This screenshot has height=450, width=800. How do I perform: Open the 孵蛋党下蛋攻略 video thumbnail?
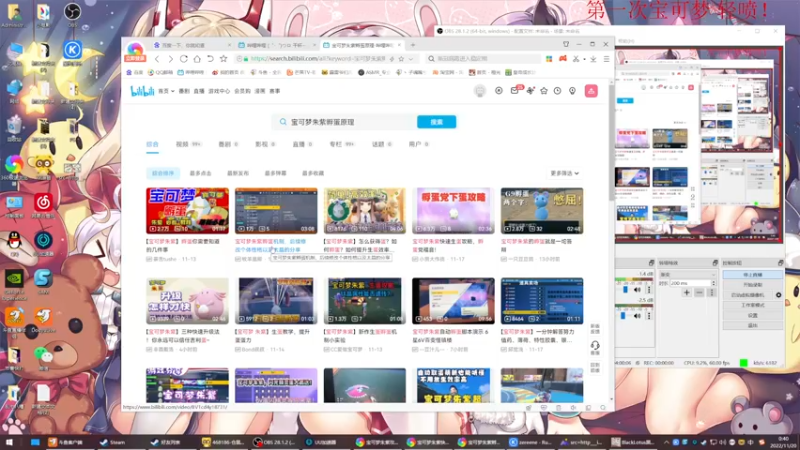(453, 211)
